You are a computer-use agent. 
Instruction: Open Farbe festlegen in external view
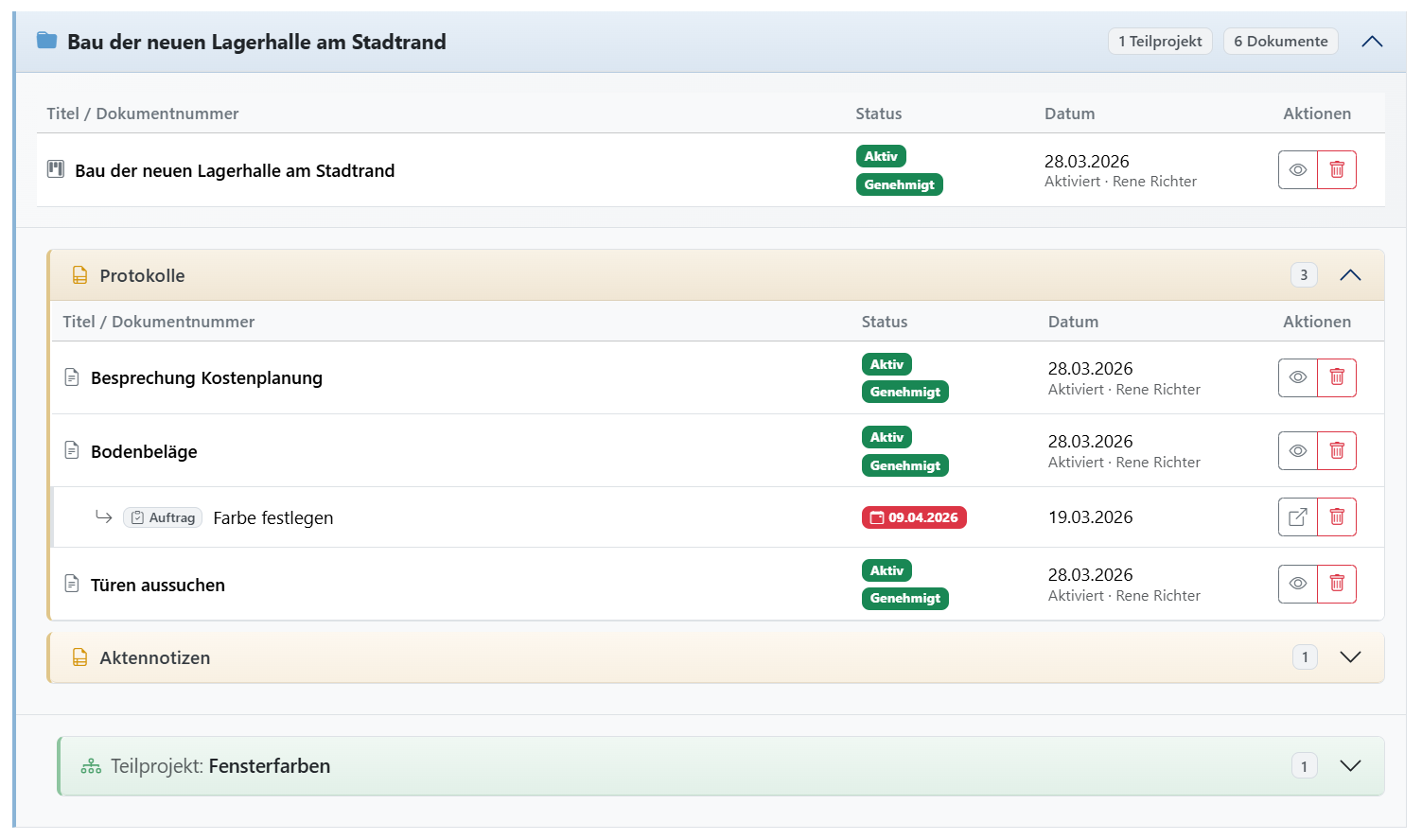click(1297, 517)
